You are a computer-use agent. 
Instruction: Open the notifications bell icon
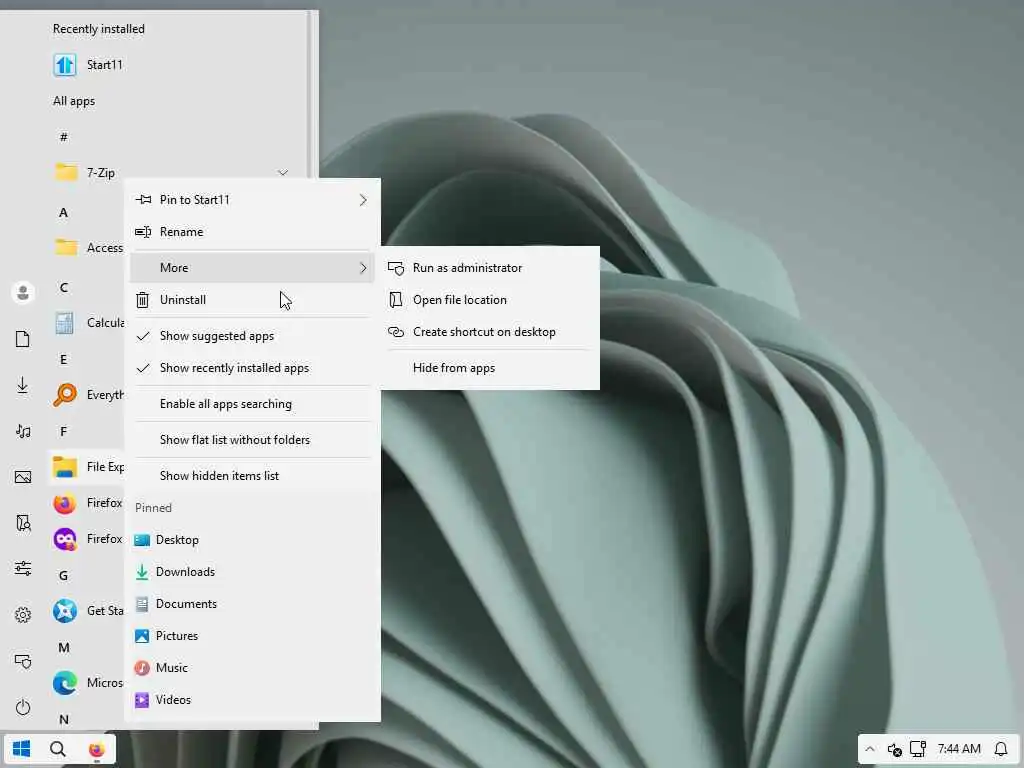pos(1000,748)
